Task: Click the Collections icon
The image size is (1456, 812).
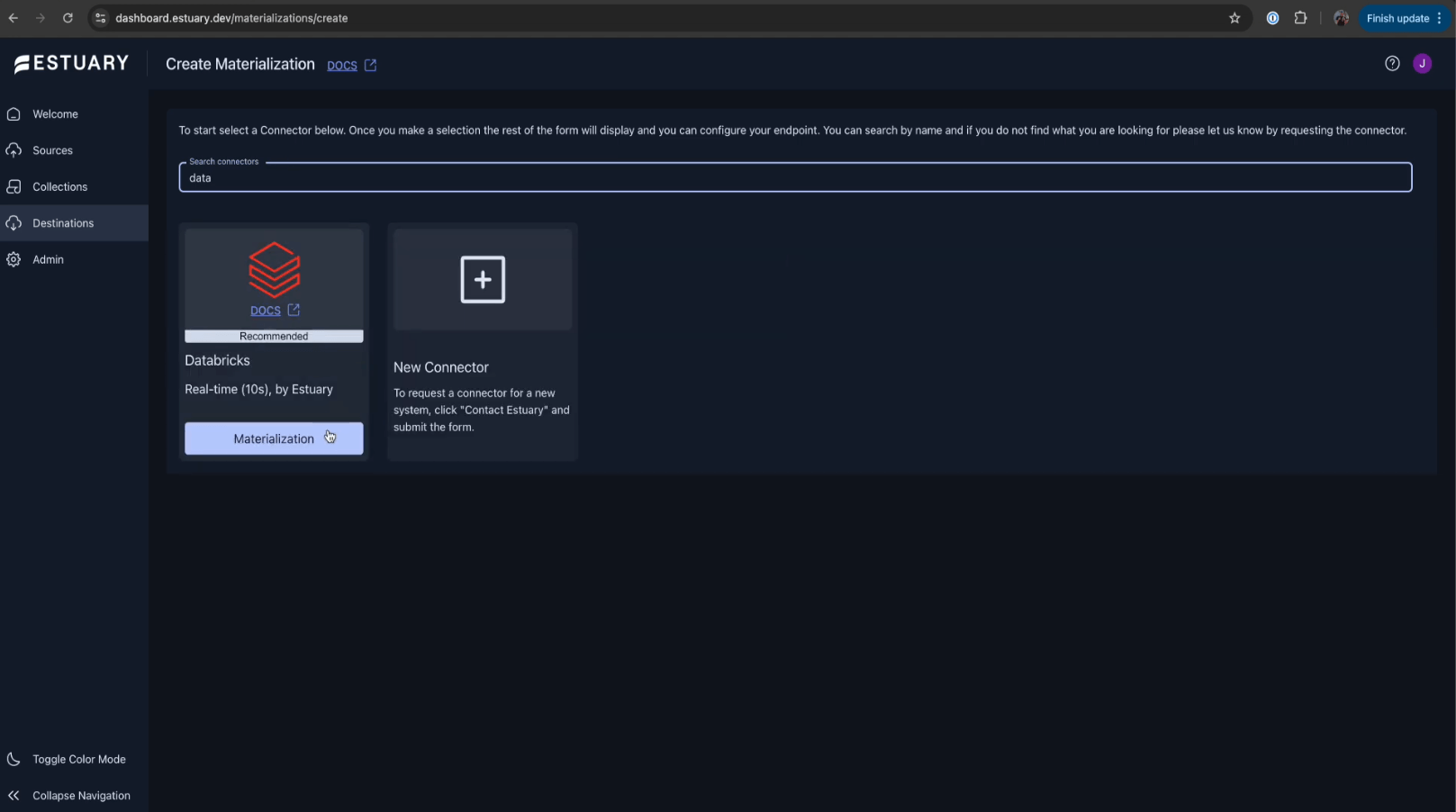Action: pyautogui.click(x=14, y=186)
